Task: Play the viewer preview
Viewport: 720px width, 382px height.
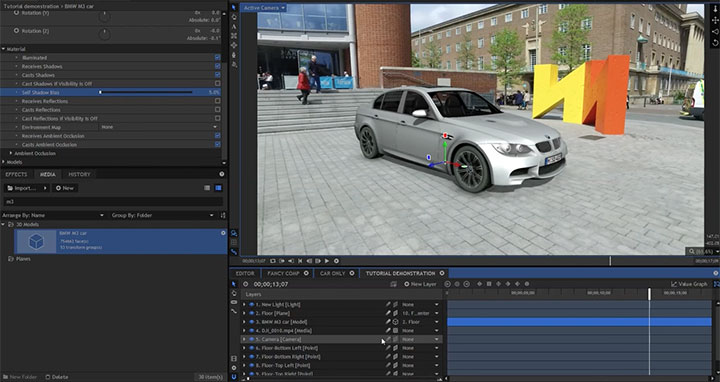Action: click(327, 261)
